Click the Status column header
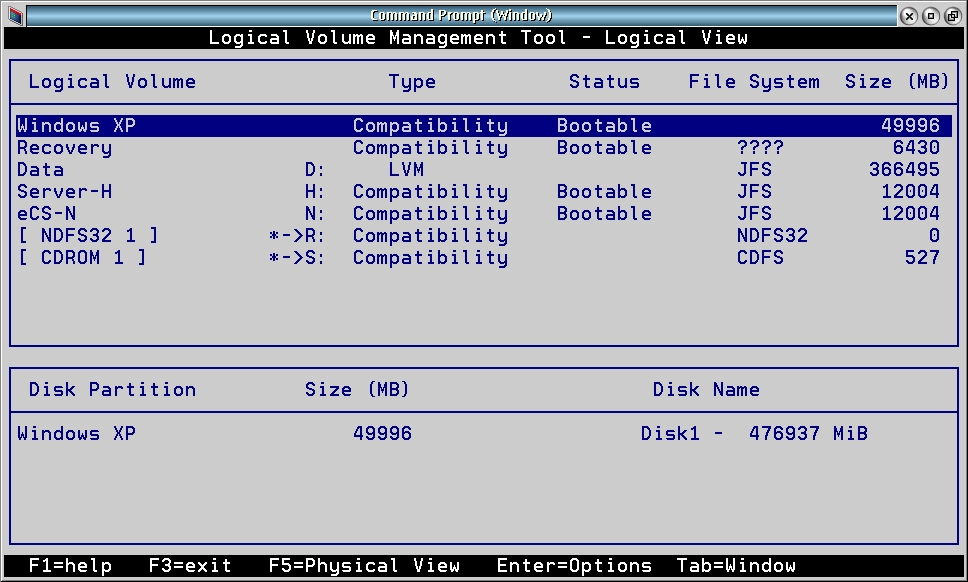Viewport: 968px width, 582px height. (604, 82)
